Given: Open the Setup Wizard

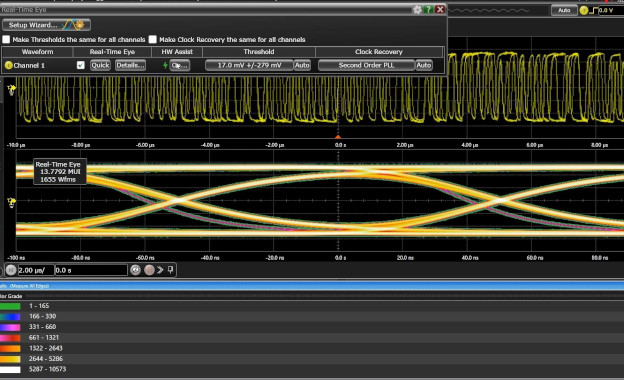Looking at the screenshot, I should pos(46,25).
